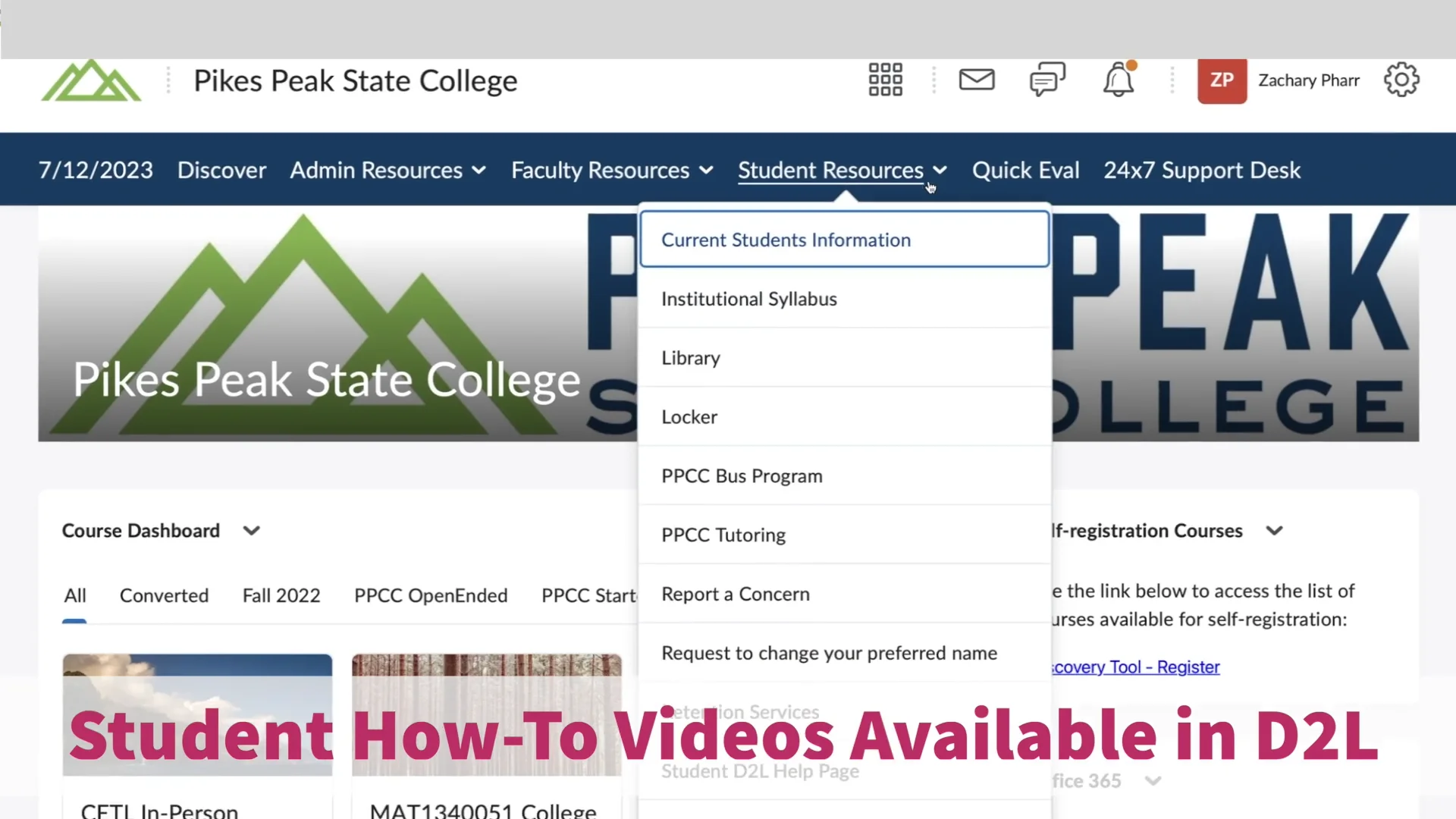Open the waffle course selector icon

coord(885,80)
